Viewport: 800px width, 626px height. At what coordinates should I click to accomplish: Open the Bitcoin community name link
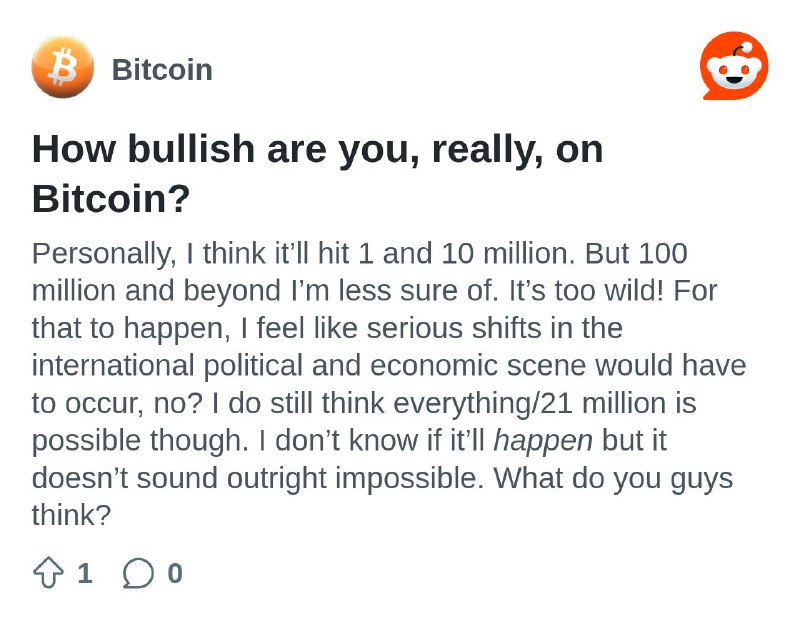click(162, 69)
